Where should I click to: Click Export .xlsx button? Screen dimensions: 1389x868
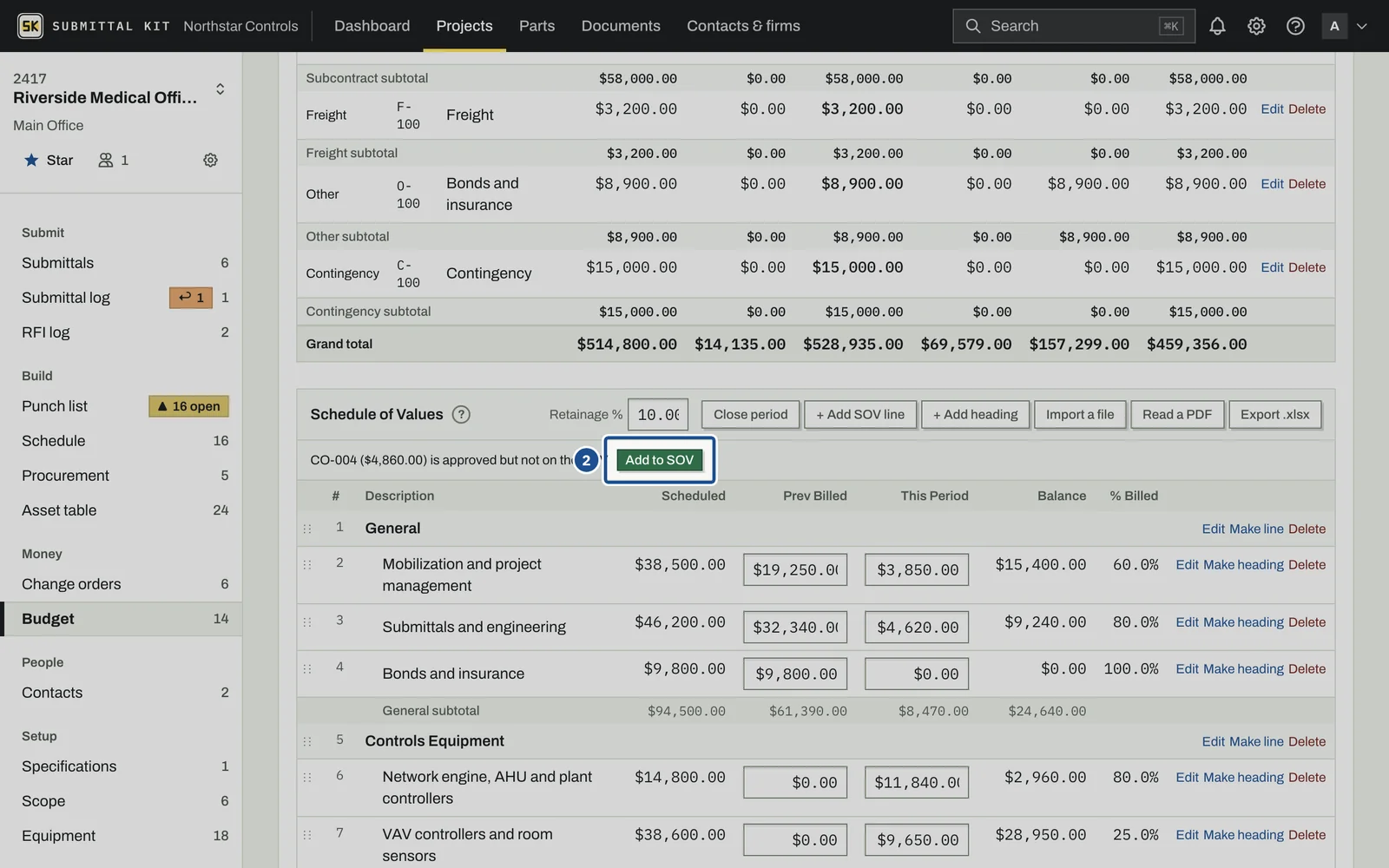point(1275,415)
